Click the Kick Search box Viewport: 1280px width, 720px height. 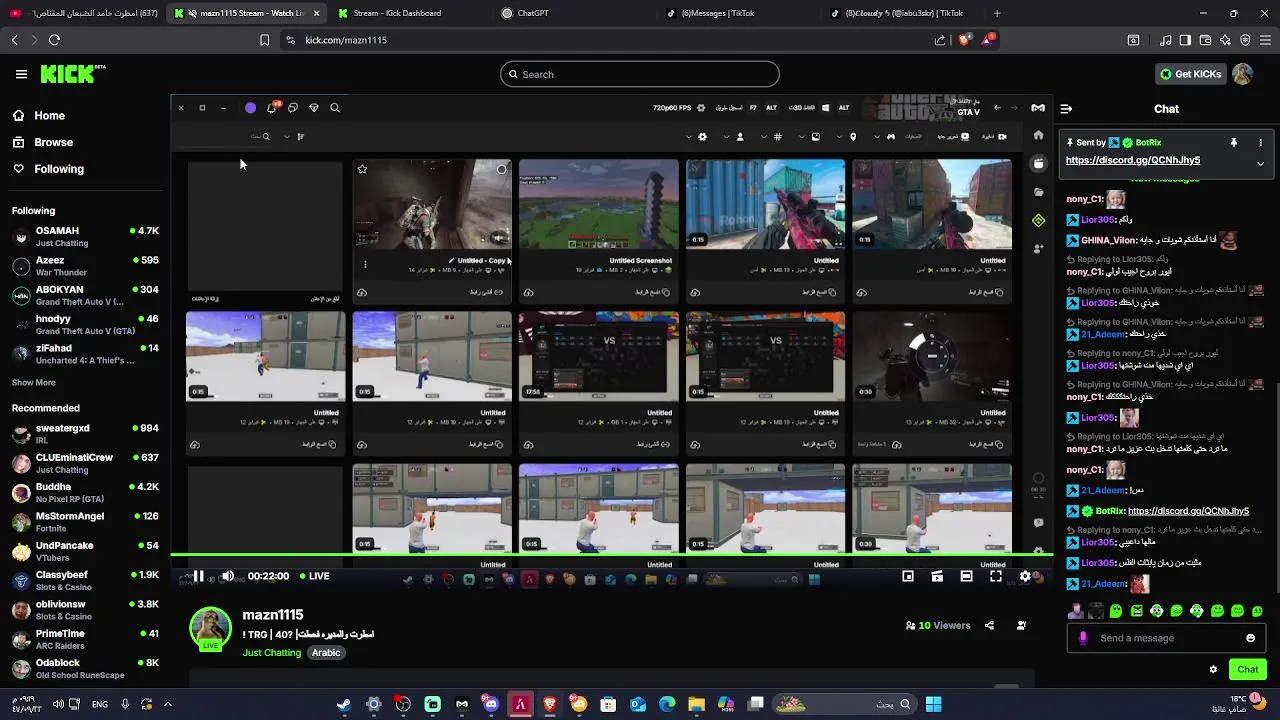[640, 74]
